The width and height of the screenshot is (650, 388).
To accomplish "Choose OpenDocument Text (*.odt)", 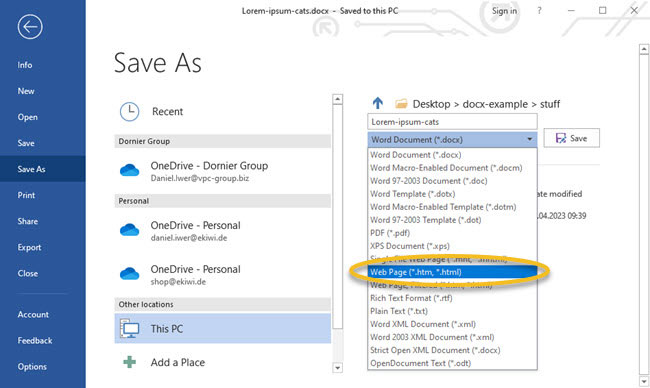I will [x=452, y=363].
